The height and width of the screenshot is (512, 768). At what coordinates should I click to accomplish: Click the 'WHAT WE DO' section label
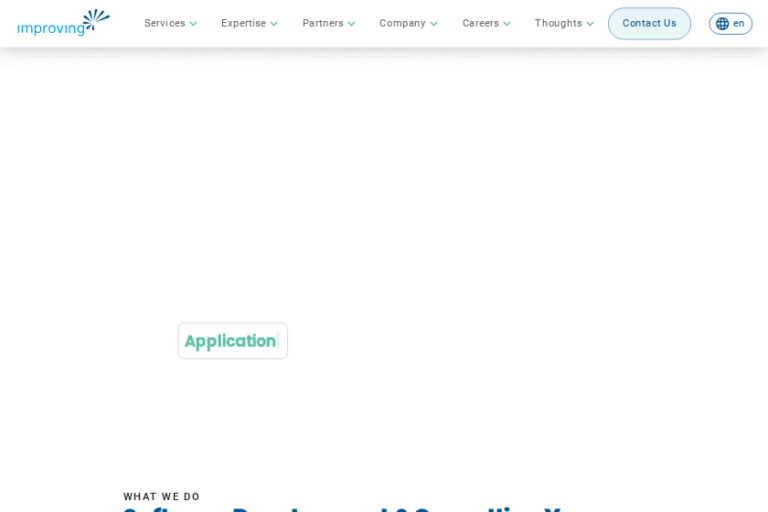click(x=162, y=497)
